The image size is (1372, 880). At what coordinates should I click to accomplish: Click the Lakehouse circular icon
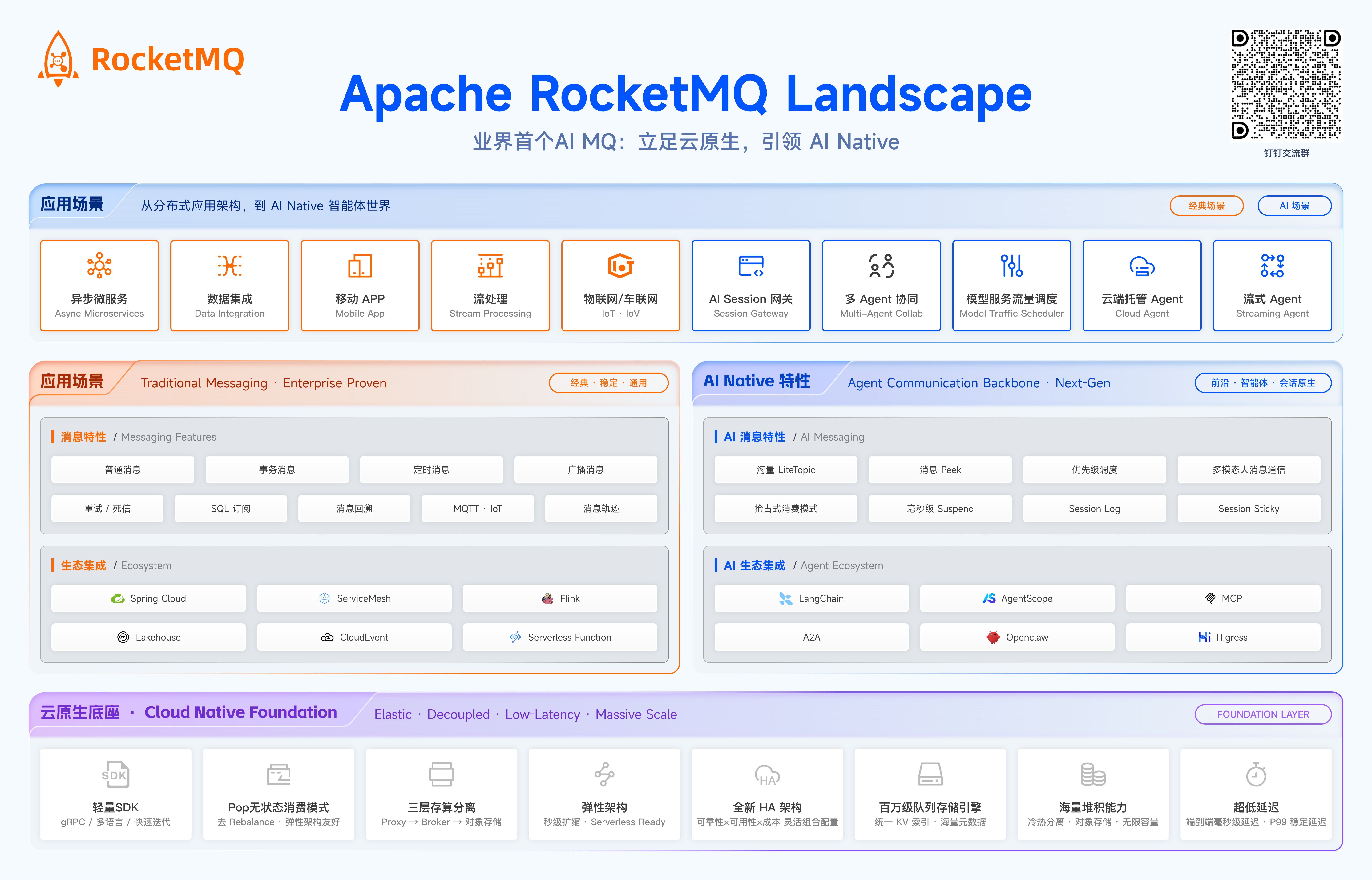[123, 637]
